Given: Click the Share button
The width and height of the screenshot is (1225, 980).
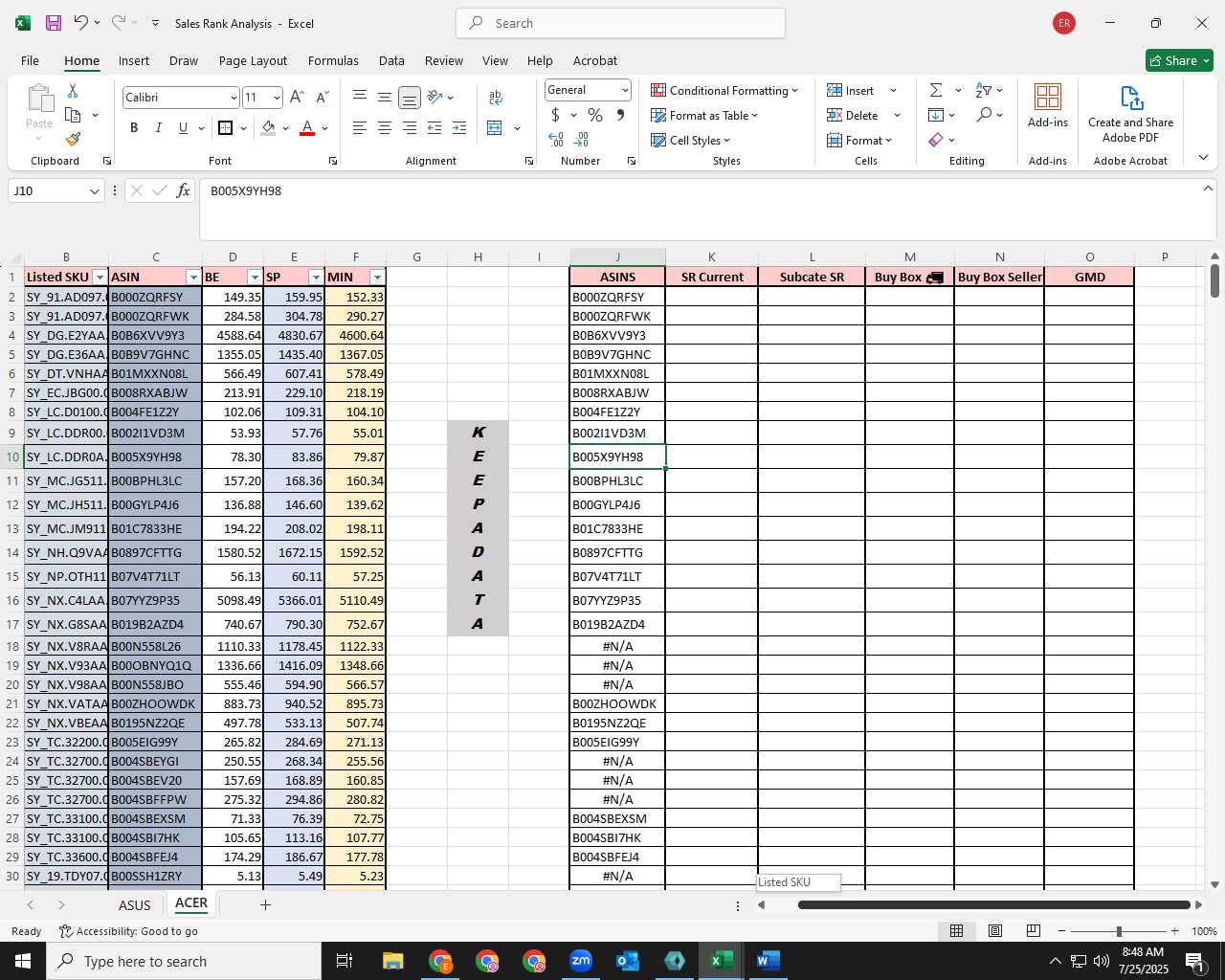Looking at the screenshot, I should point(1179,60).
